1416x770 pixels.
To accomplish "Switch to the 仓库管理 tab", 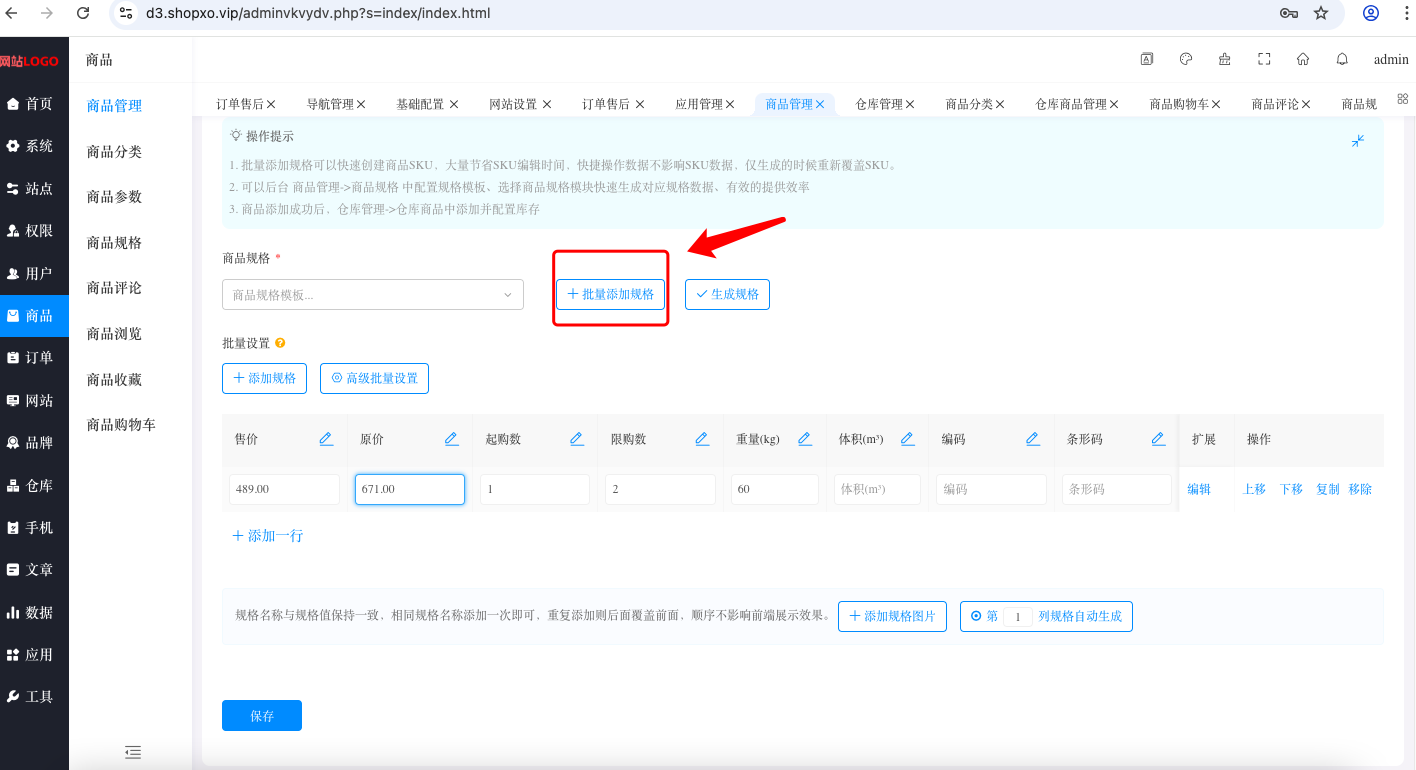I will point(879,104).
